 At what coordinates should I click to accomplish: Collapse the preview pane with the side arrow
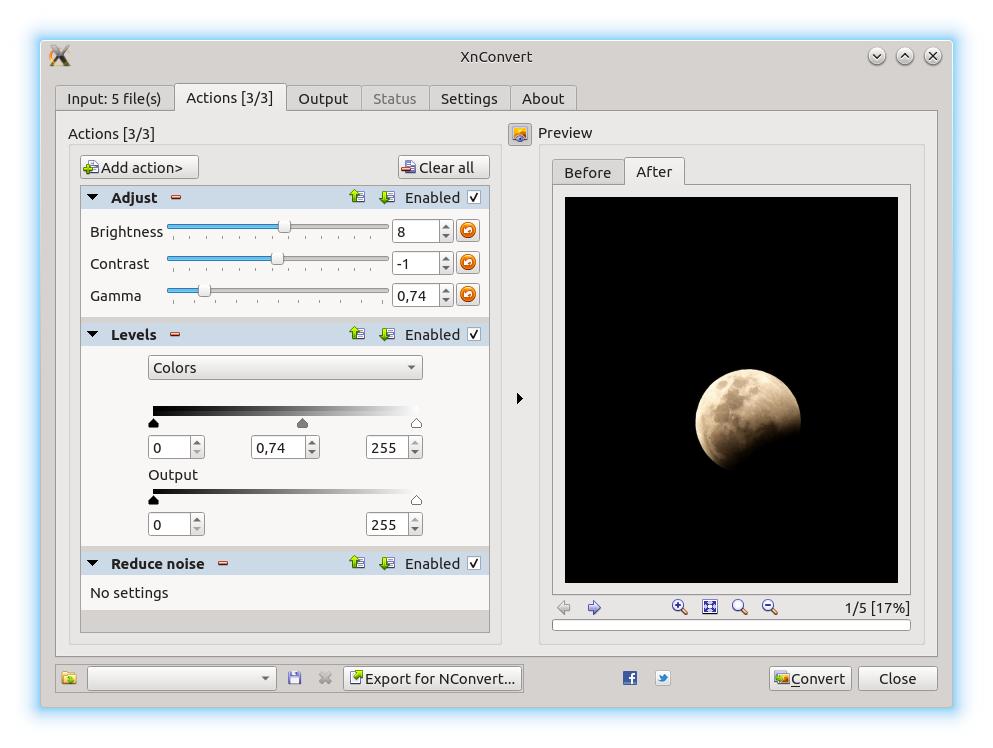[519, 398]
